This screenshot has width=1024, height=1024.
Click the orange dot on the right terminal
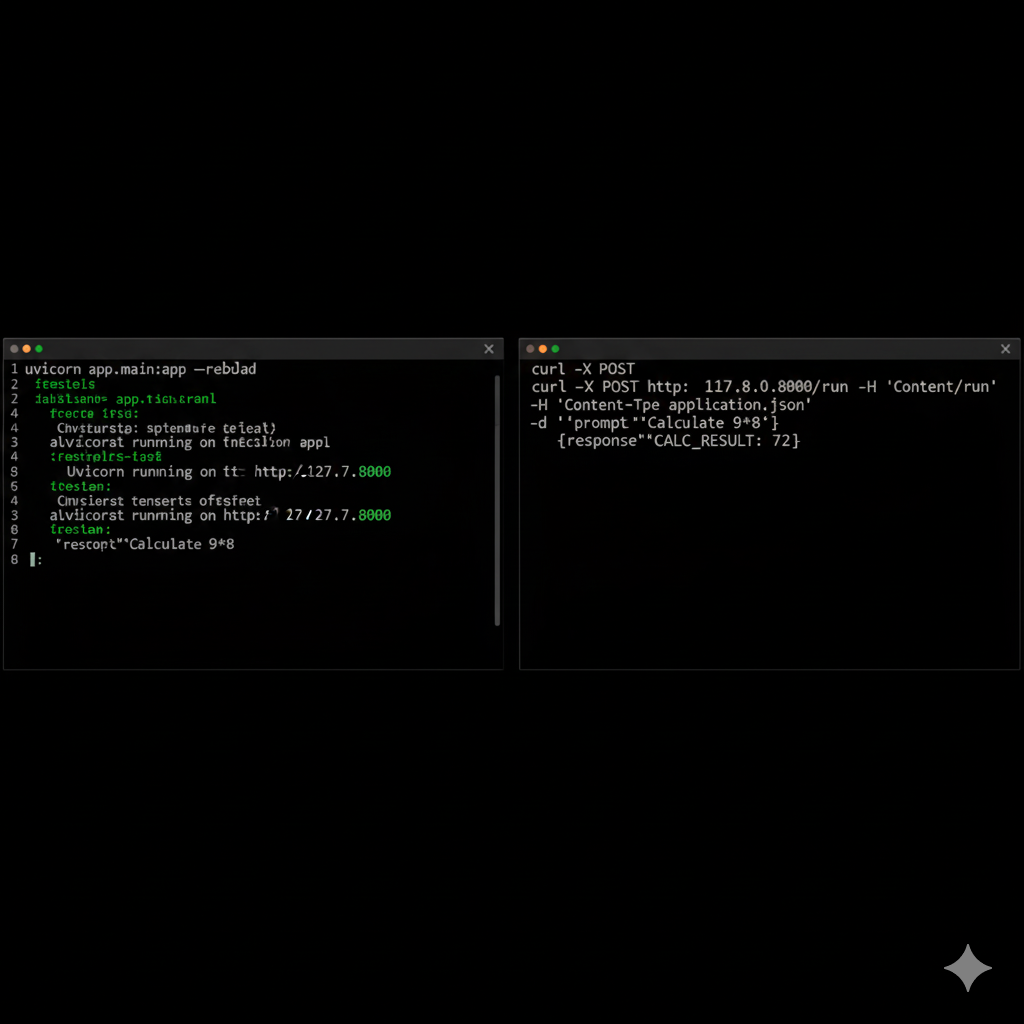tap(542, 349)
